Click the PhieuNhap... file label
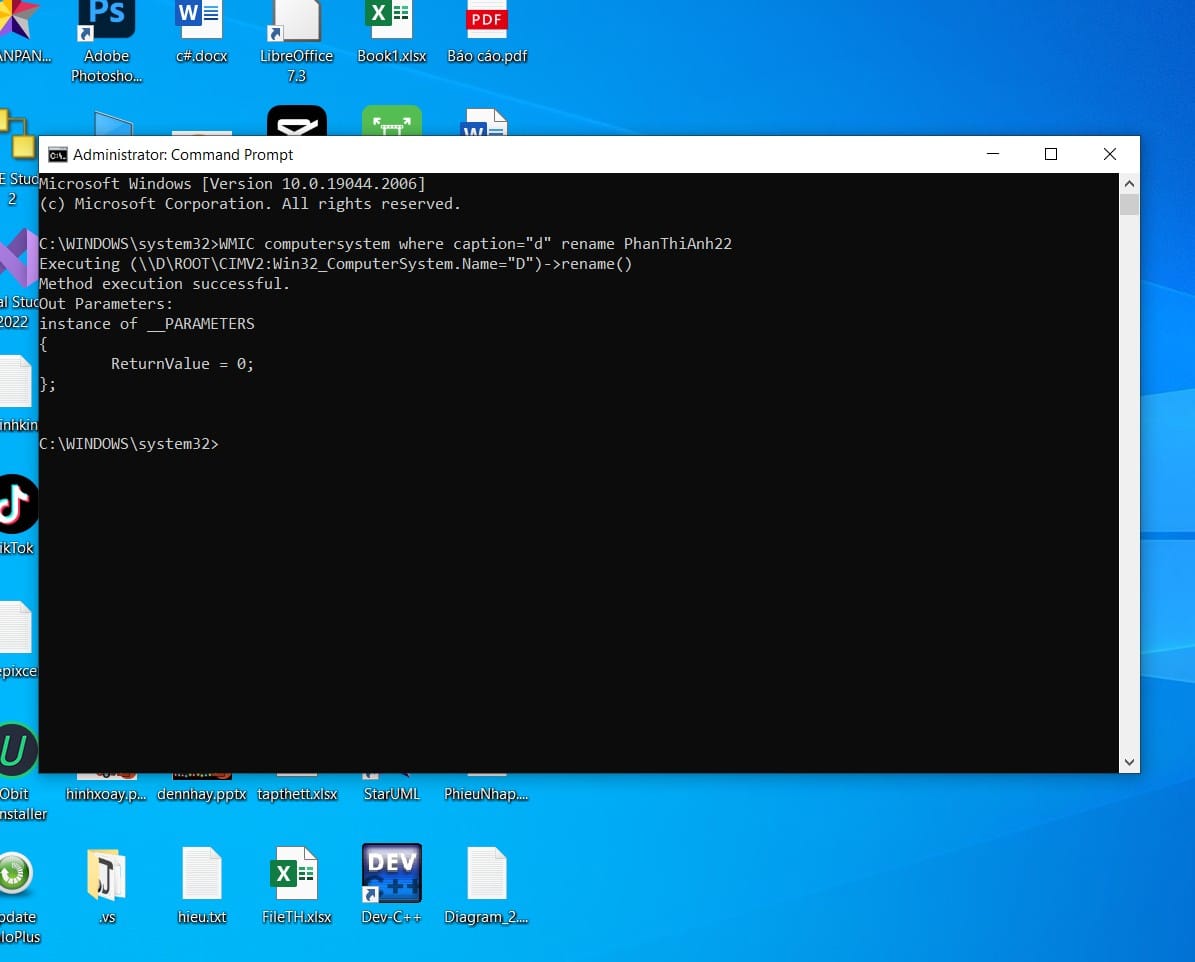1195x962 pixels. pos(486,794)
